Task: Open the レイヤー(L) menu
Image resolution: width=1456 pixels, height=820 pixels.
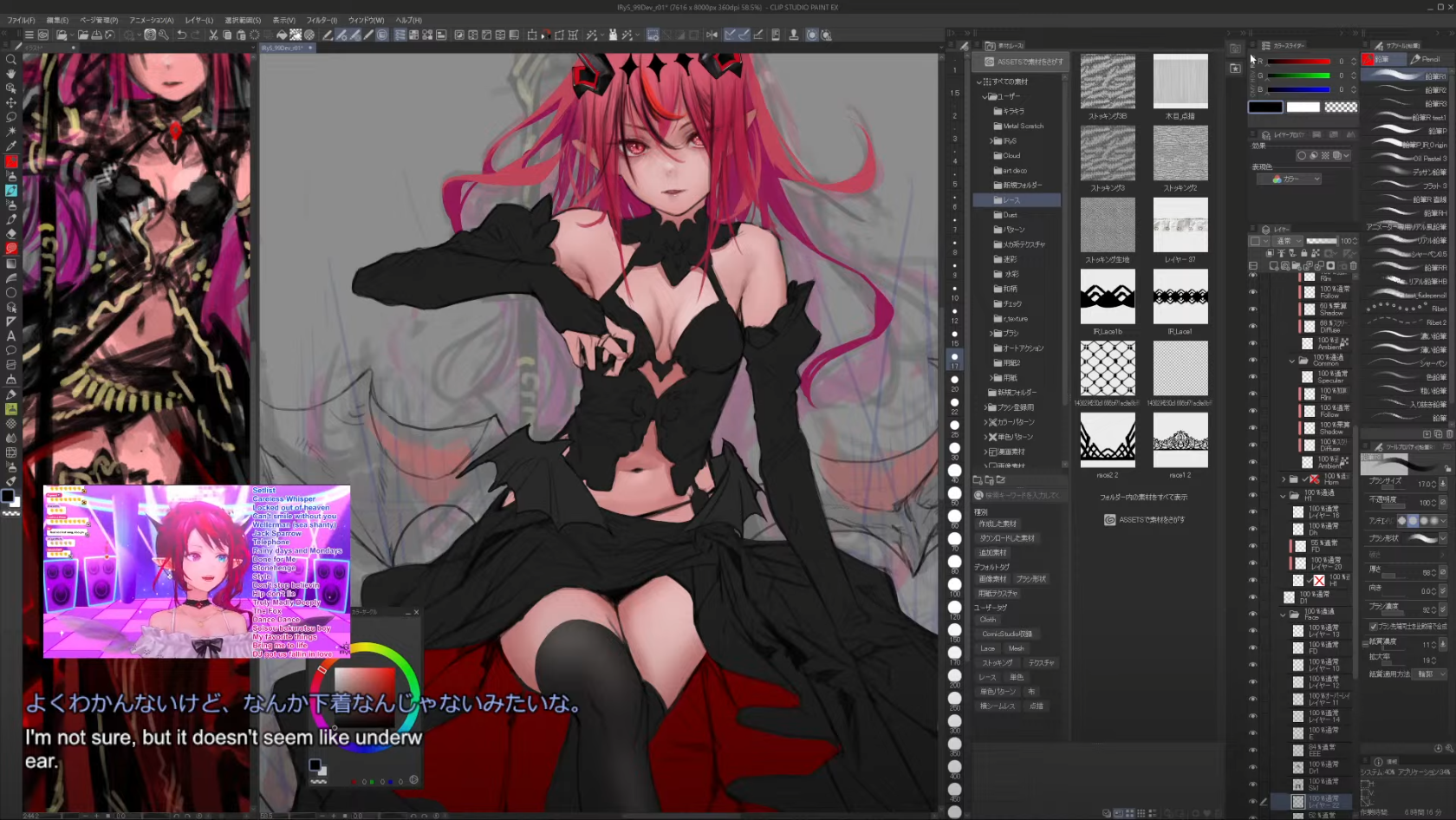Action: 198,20
